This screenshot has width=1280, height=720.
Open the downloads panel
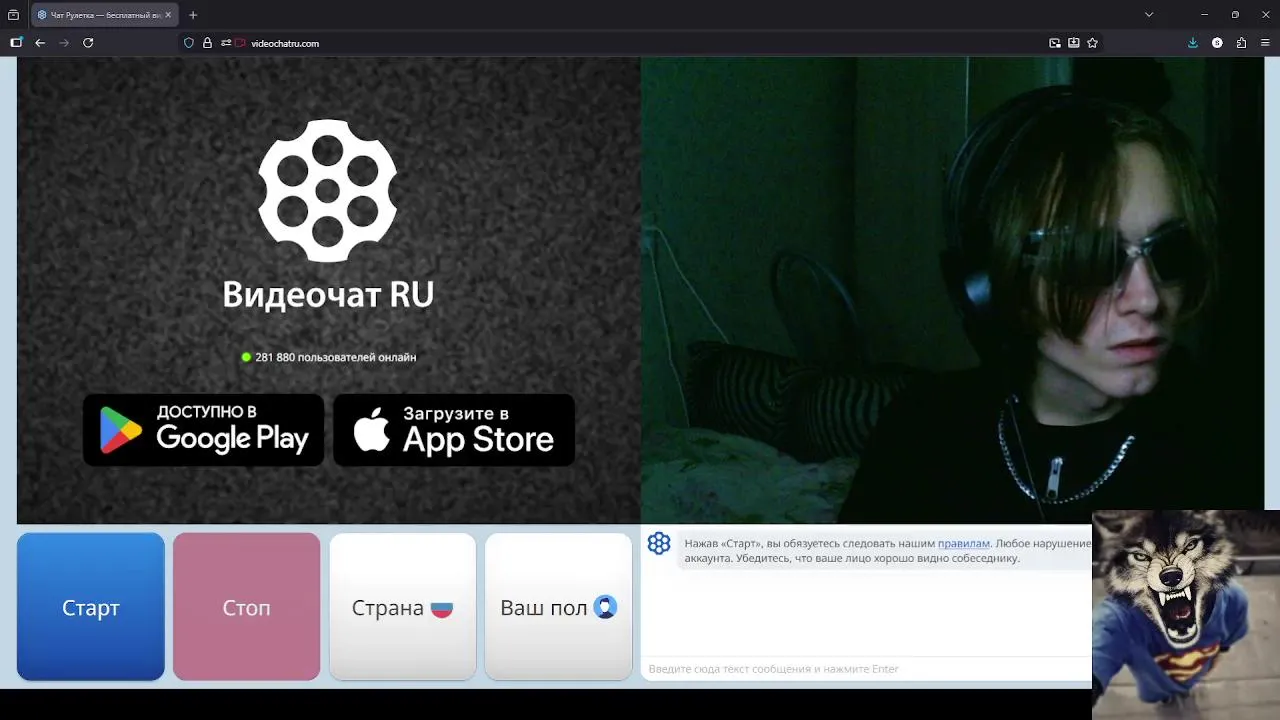point(1192,43)
